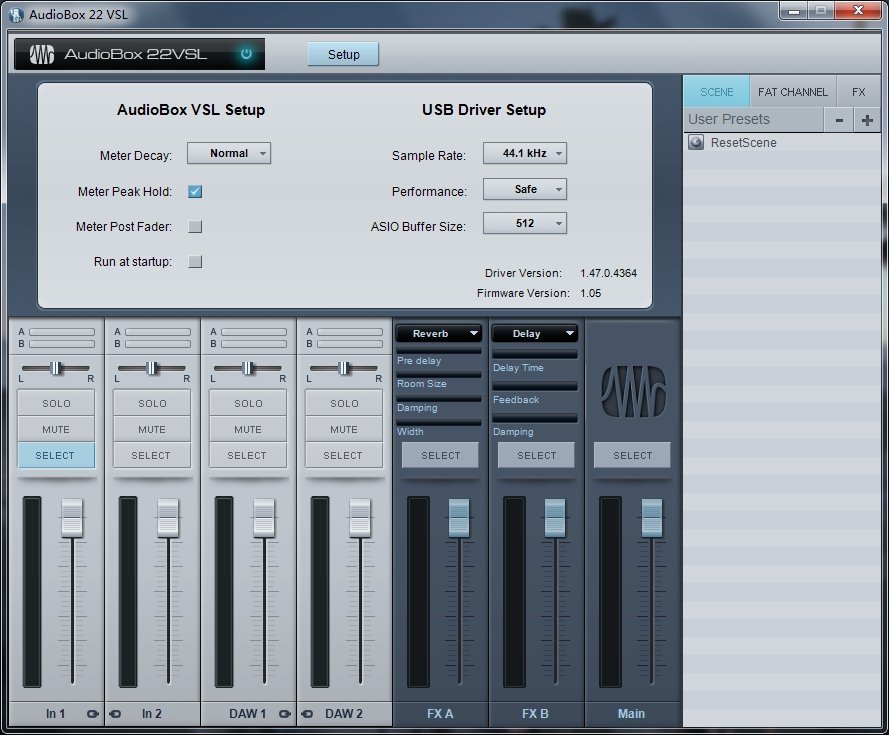This screenshot has height=735, width=889.
Task: Disable the Meter Peak Hold checkbox
Action: click(x=195, y=192)
